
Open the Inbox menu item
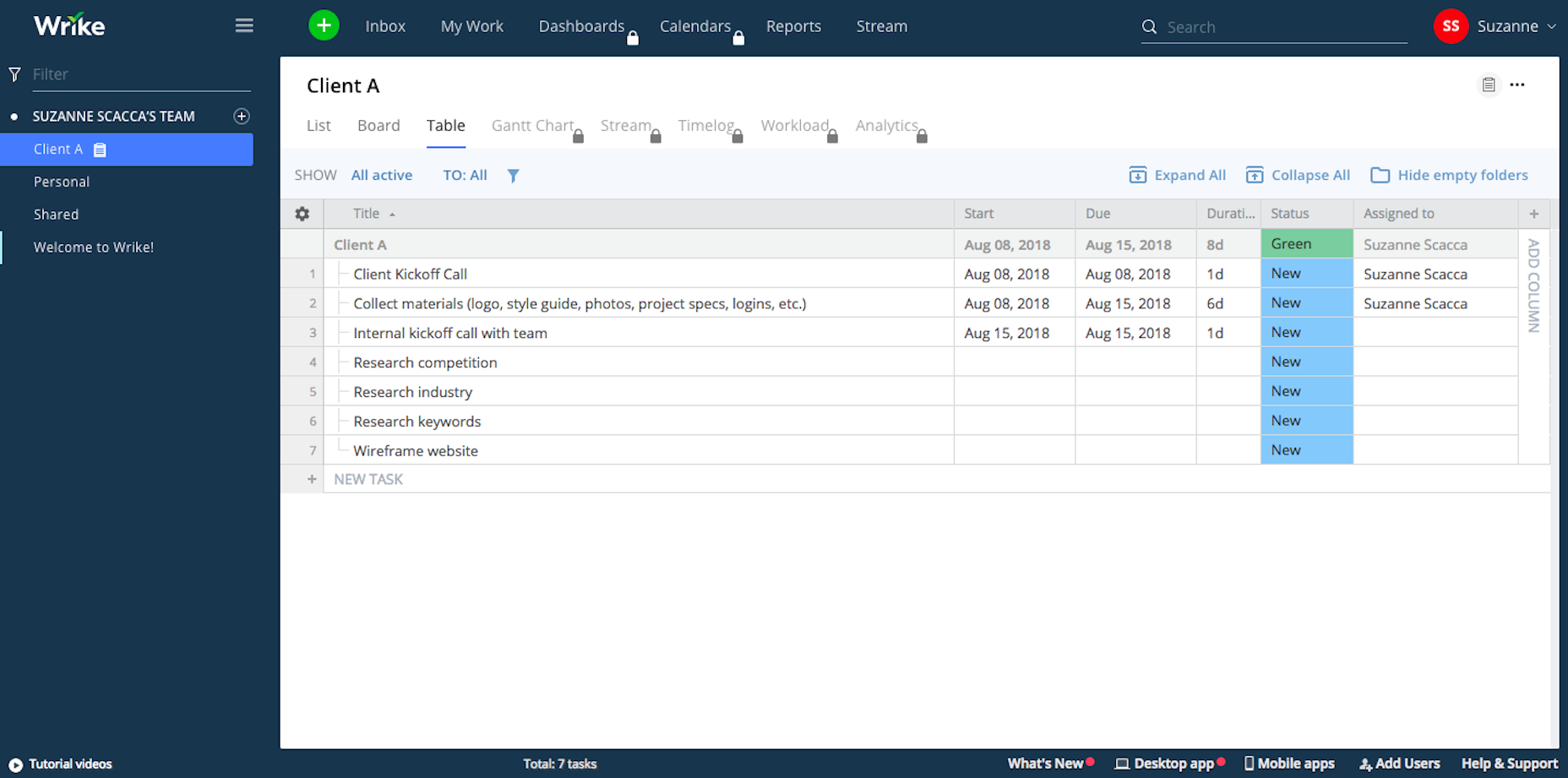click(385, 26)
